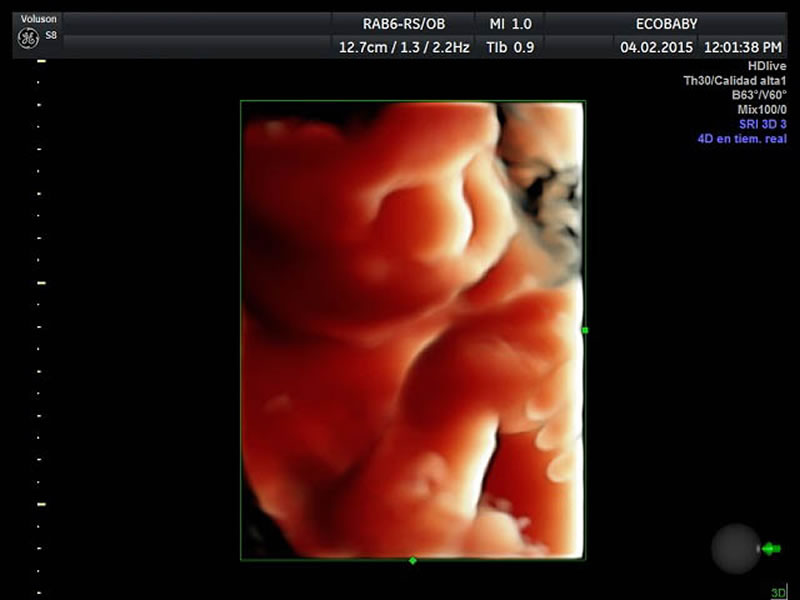Click the green diamond marker on ROI bottom edge

tap(413, 560)
